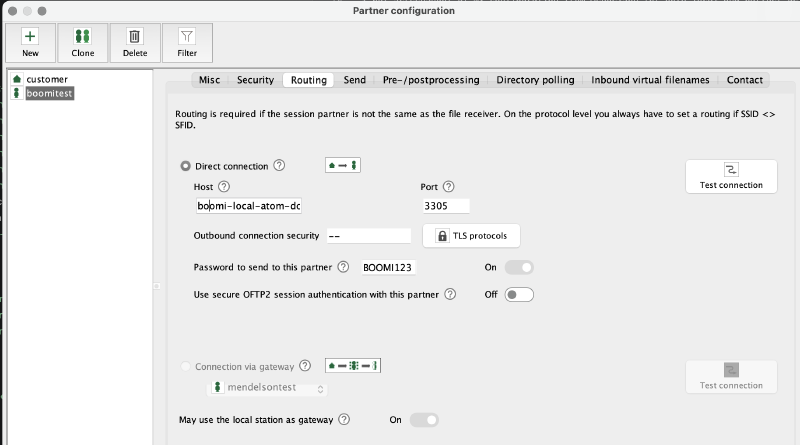Screen dimensions: 800x445
Task: Show help for Direct connection
Action: pos(279,165)
